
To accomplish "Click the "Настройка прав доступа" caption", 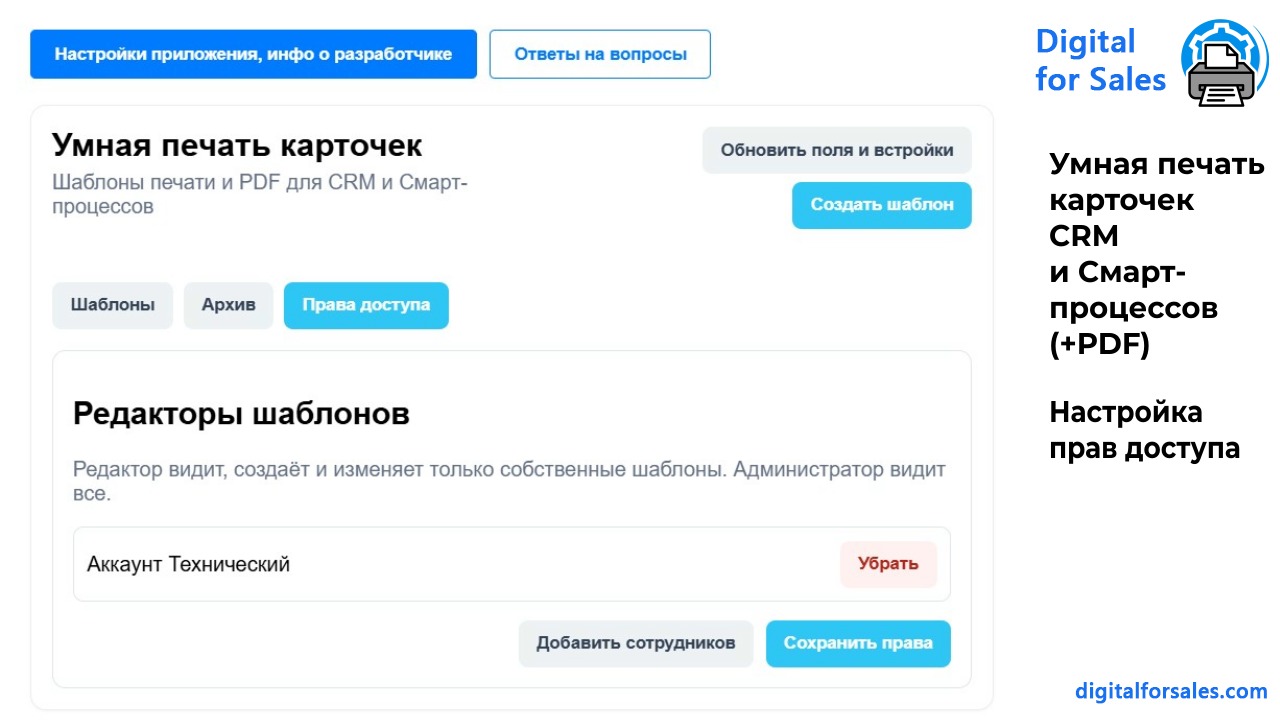I will pos(1144,430).
